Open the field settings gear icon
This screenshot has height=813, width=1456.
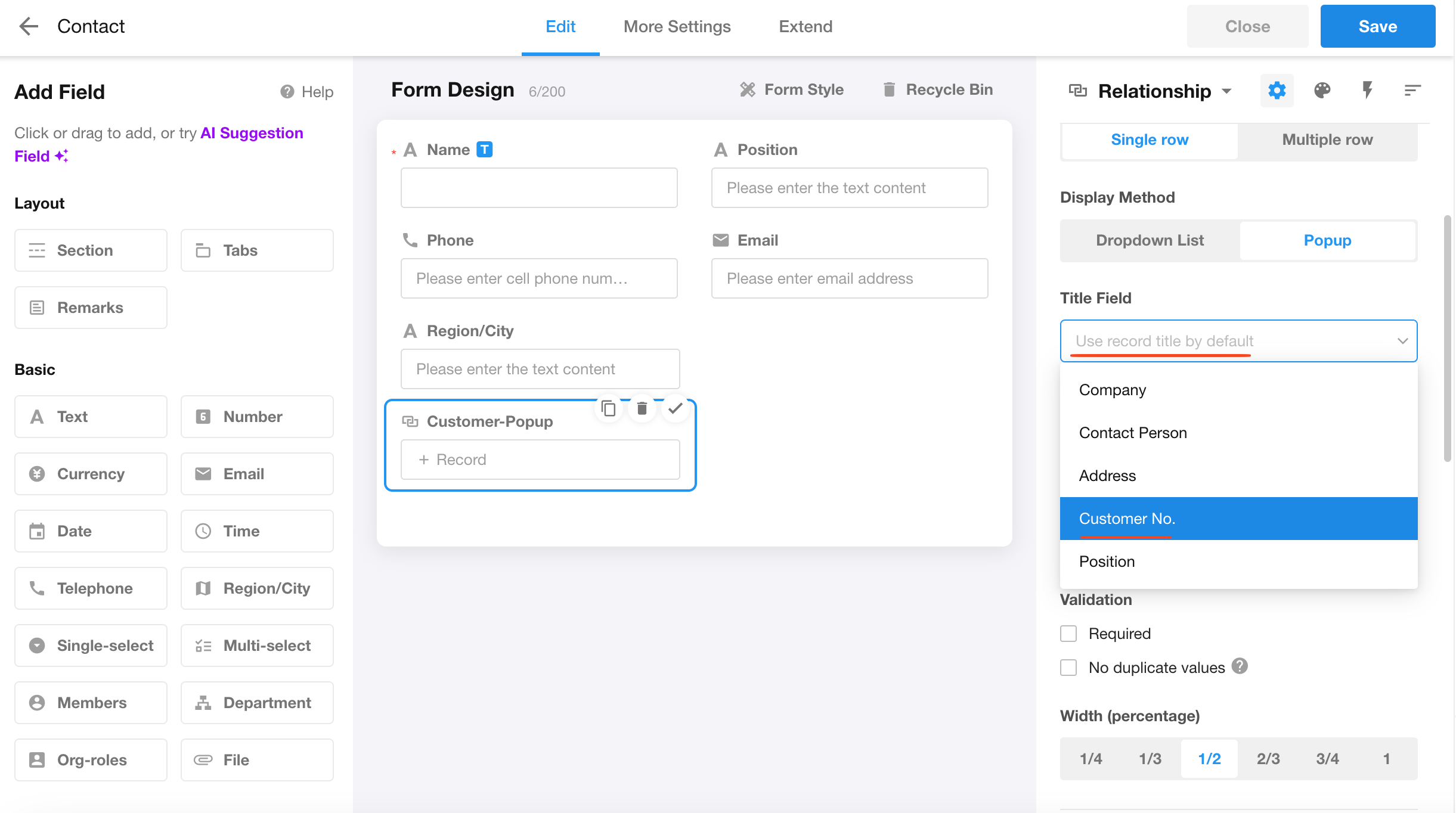pyautogui.click(x=1277, y=91)
